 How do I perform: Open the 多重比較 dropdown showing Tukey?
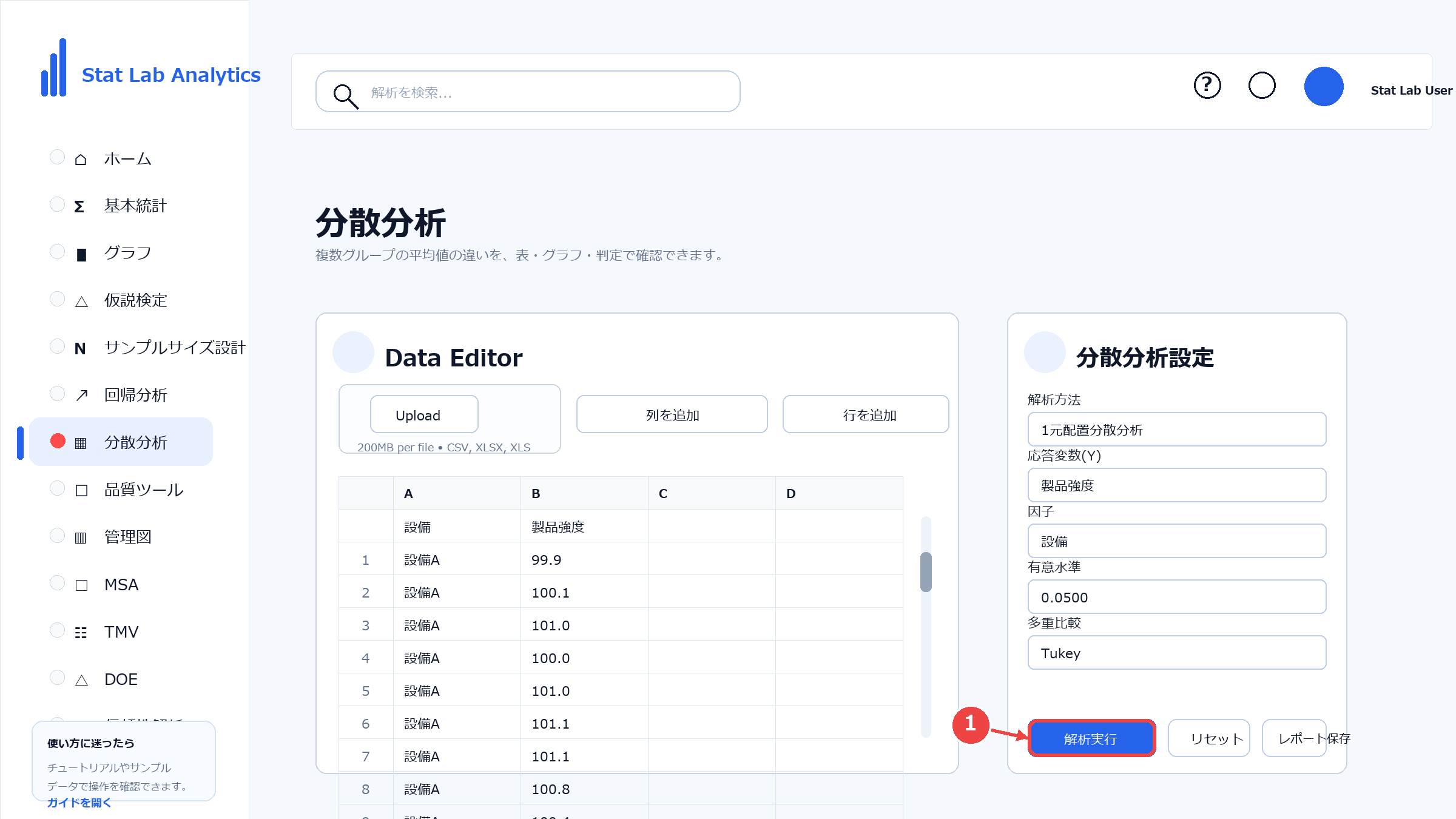click(x=1177, y=653)
